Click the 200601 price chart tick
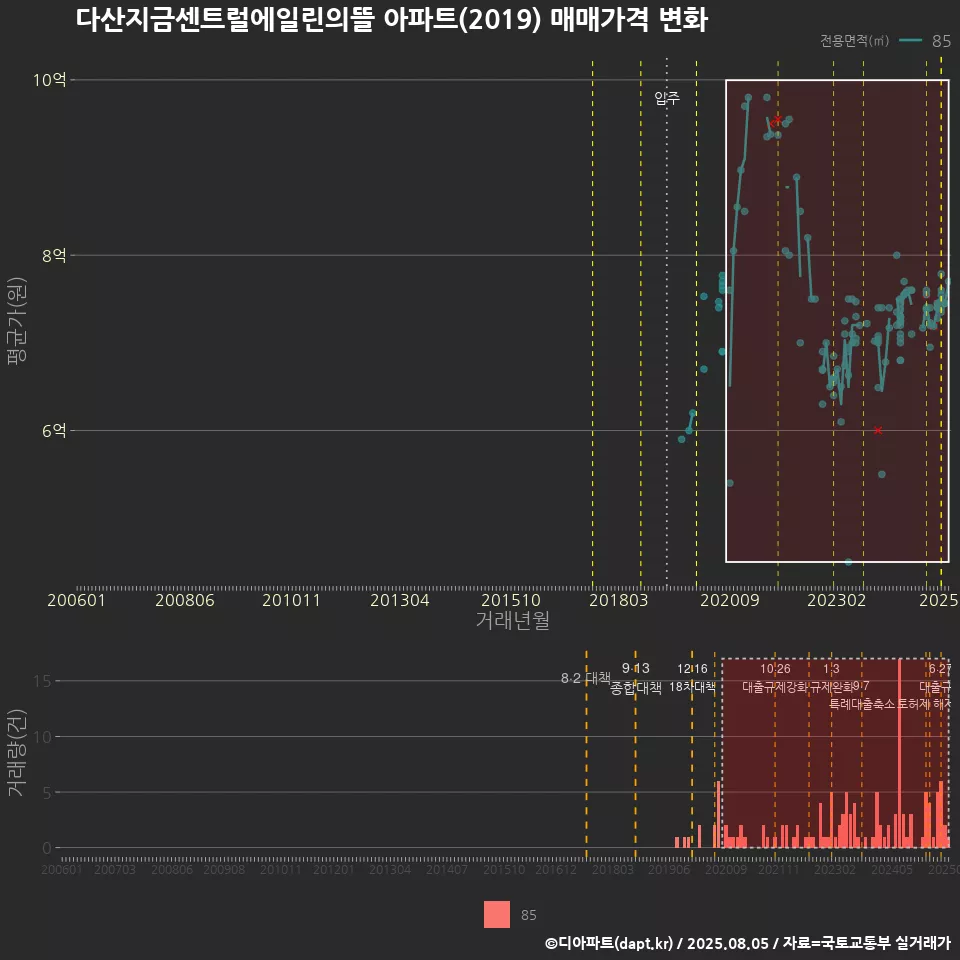 (77, 600)
